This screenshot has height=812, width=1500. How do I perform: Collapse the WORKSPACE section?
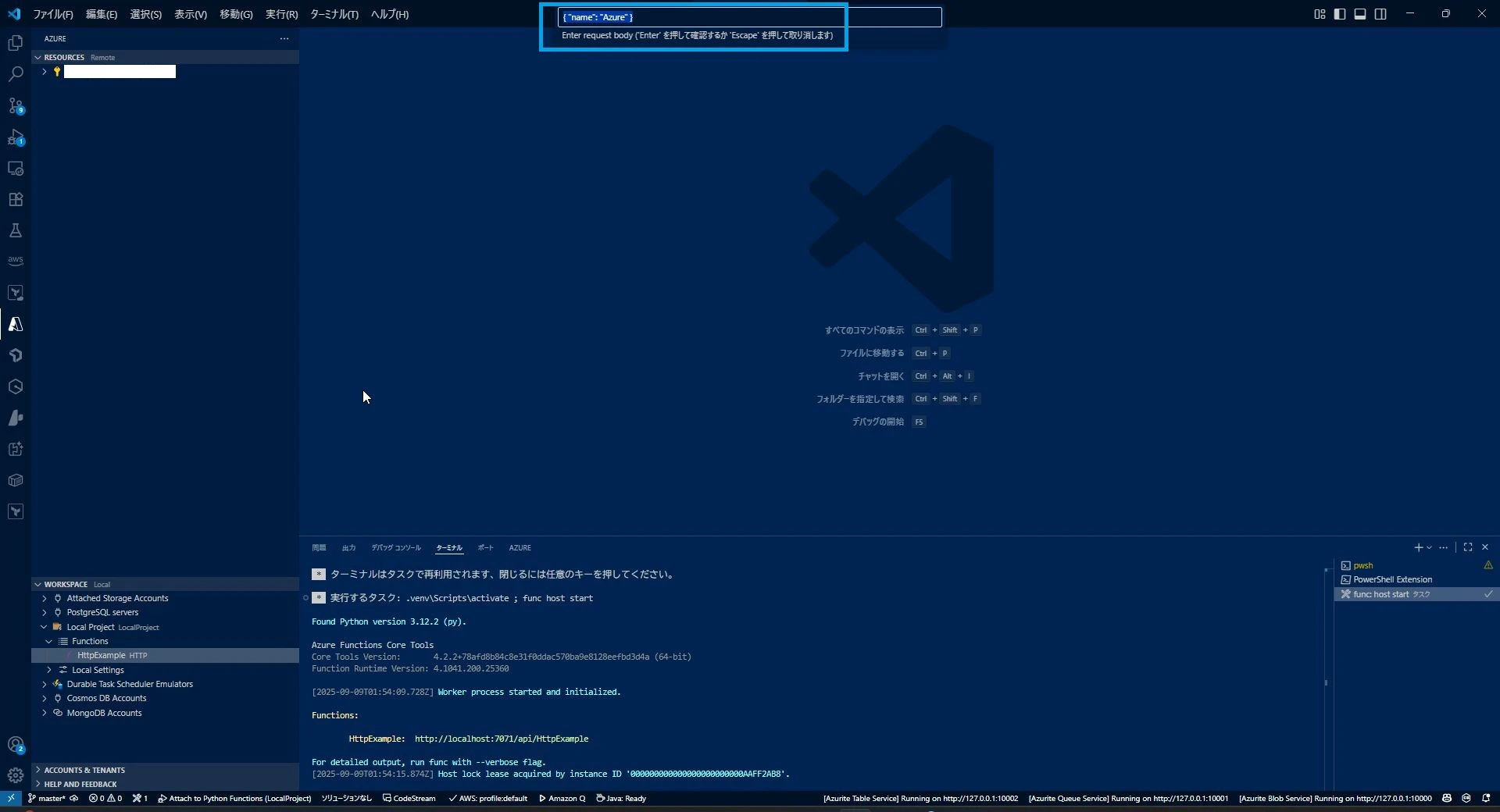37,584
